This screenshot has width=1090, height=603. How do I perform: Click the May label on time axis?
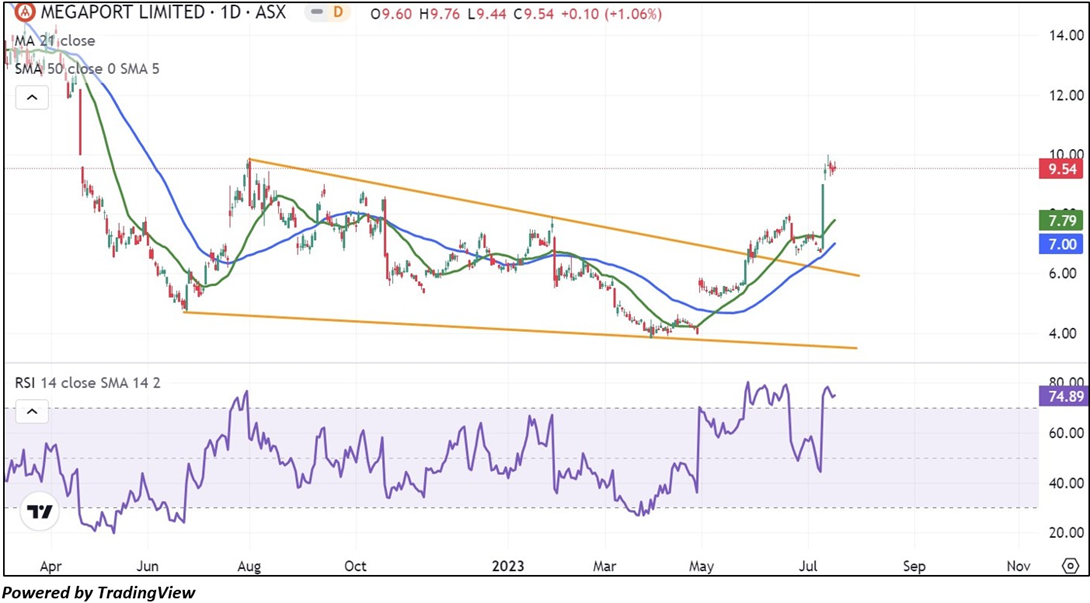tap(701, 567)
